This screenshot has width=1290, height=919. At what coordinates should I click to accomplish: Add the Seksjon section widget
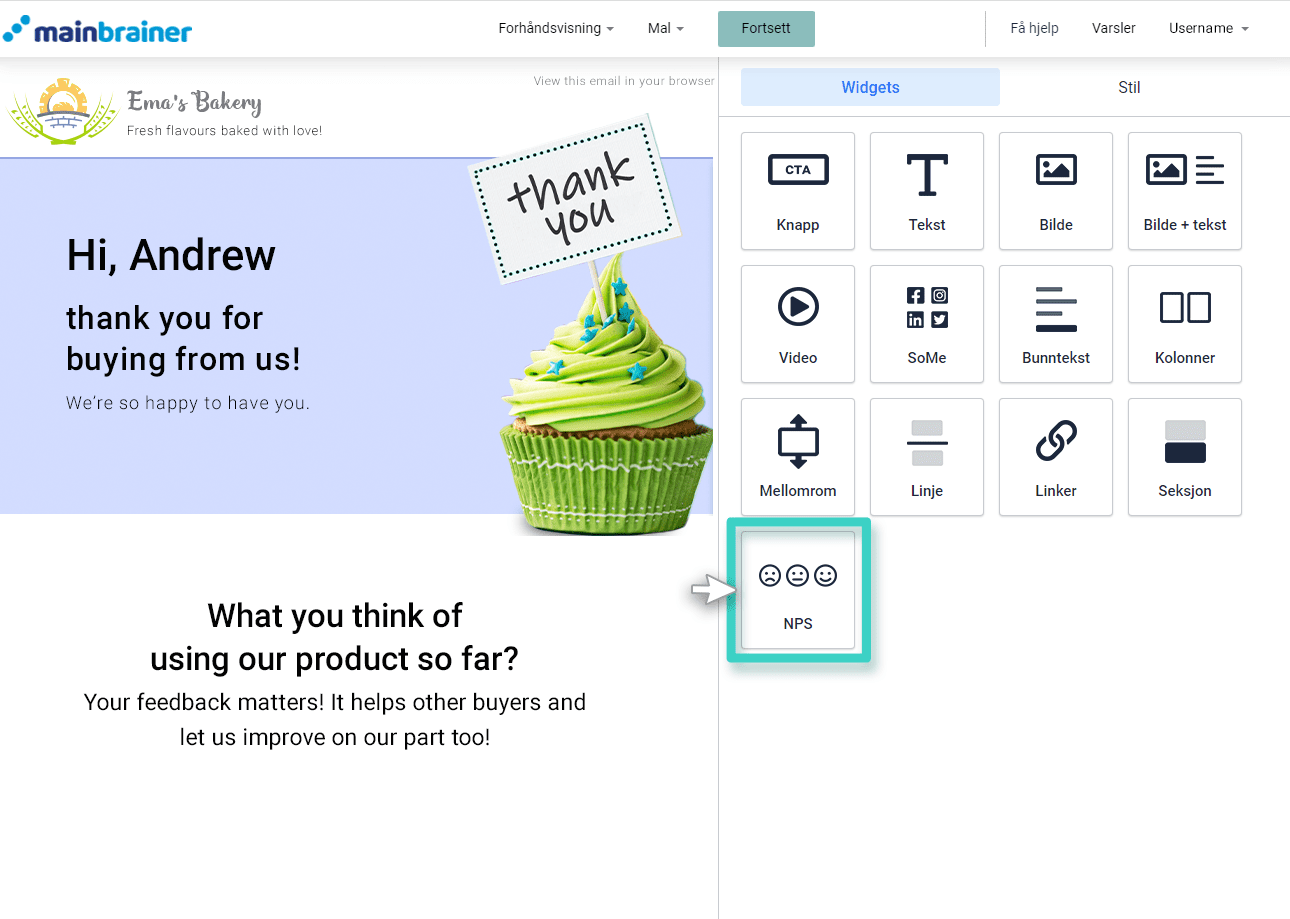[x=1184, y=457]
